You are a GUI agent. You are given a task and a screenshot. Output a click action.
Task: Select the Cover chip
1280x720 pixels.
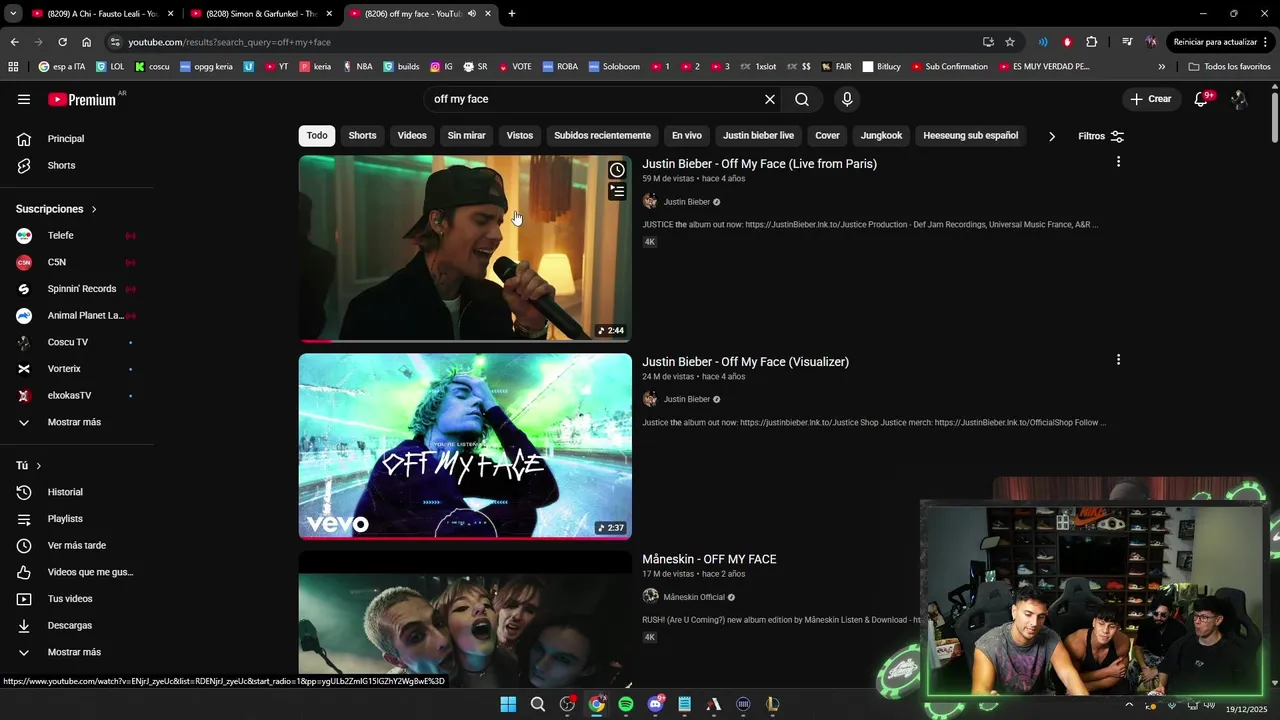pyautogui.click(x=827, y=135)
